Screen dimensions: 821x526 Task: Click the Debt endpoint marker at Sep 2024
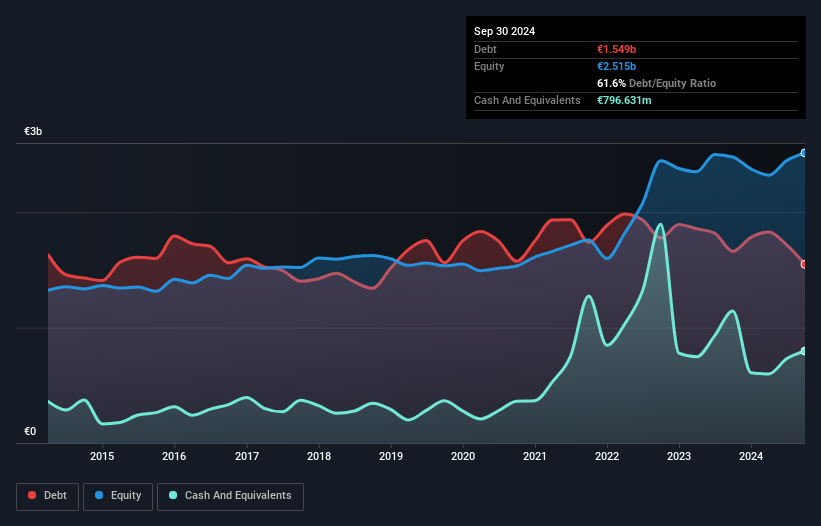coord(804,264)
